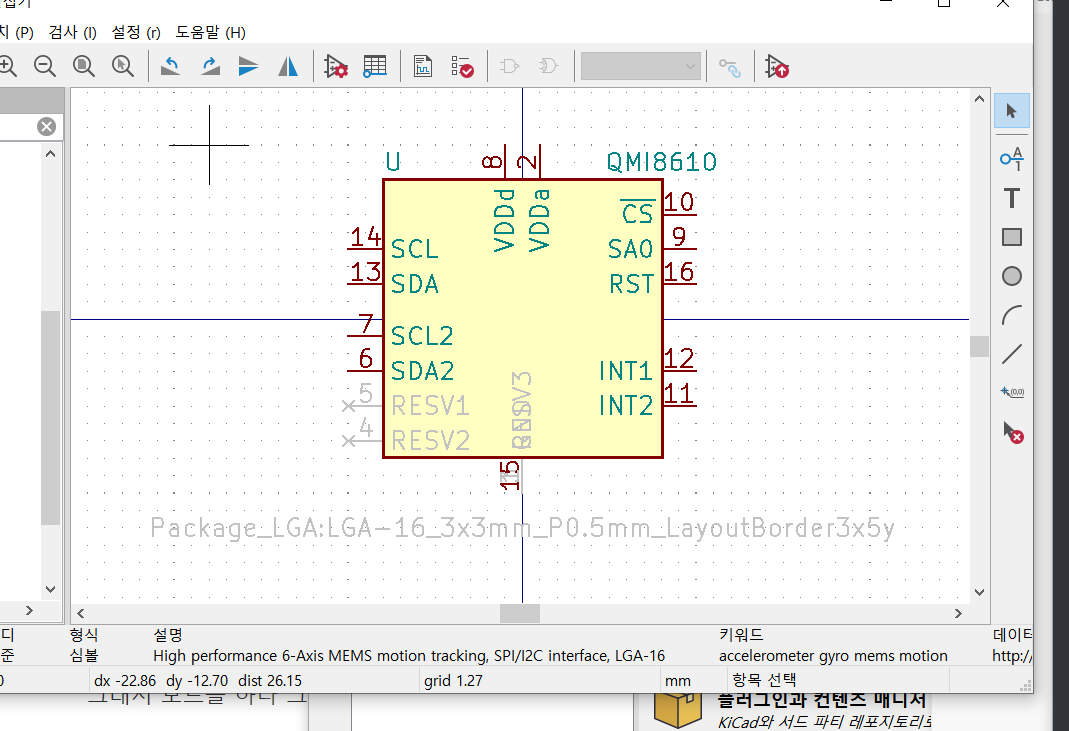Run the symbol checker tool

(462, 66)
